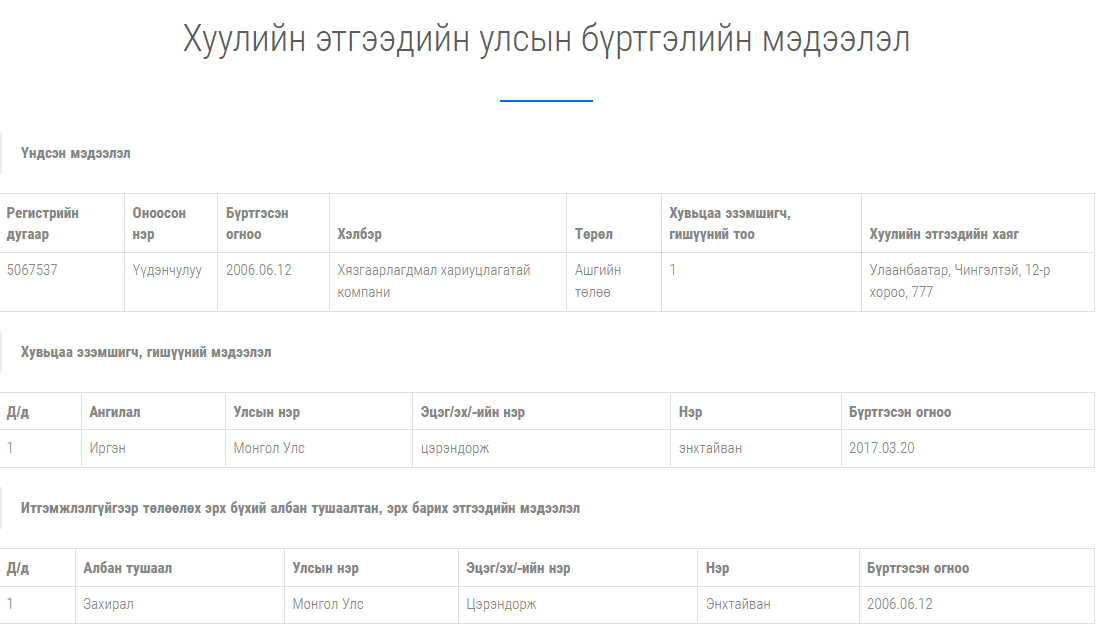The height and width of the screenshot is (628, 1110).
Task: Click the date 2017.03.20
Action: [881, 448]
